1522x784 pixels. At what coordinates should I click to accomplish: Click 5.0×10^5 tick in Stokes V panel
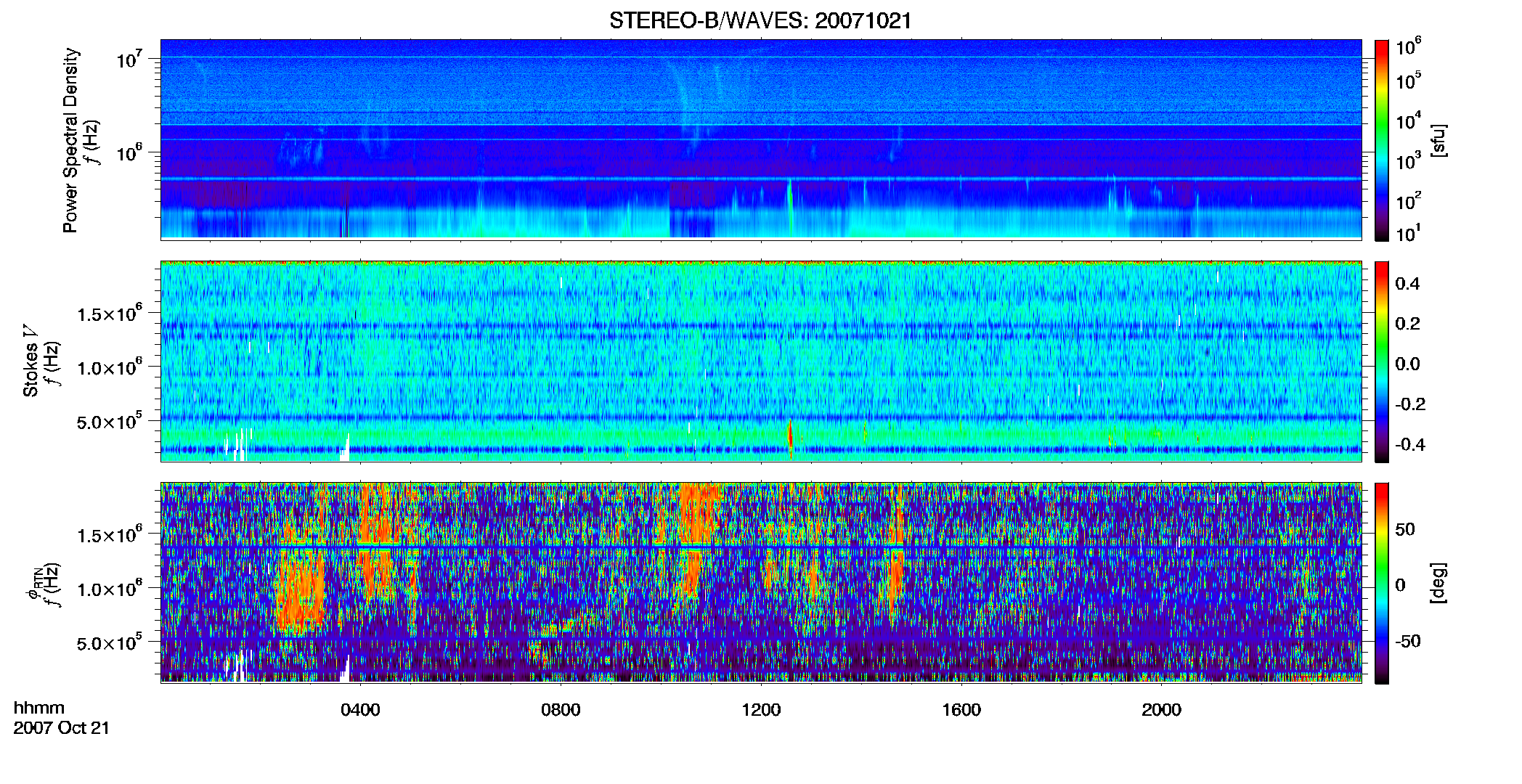(109, 421)
